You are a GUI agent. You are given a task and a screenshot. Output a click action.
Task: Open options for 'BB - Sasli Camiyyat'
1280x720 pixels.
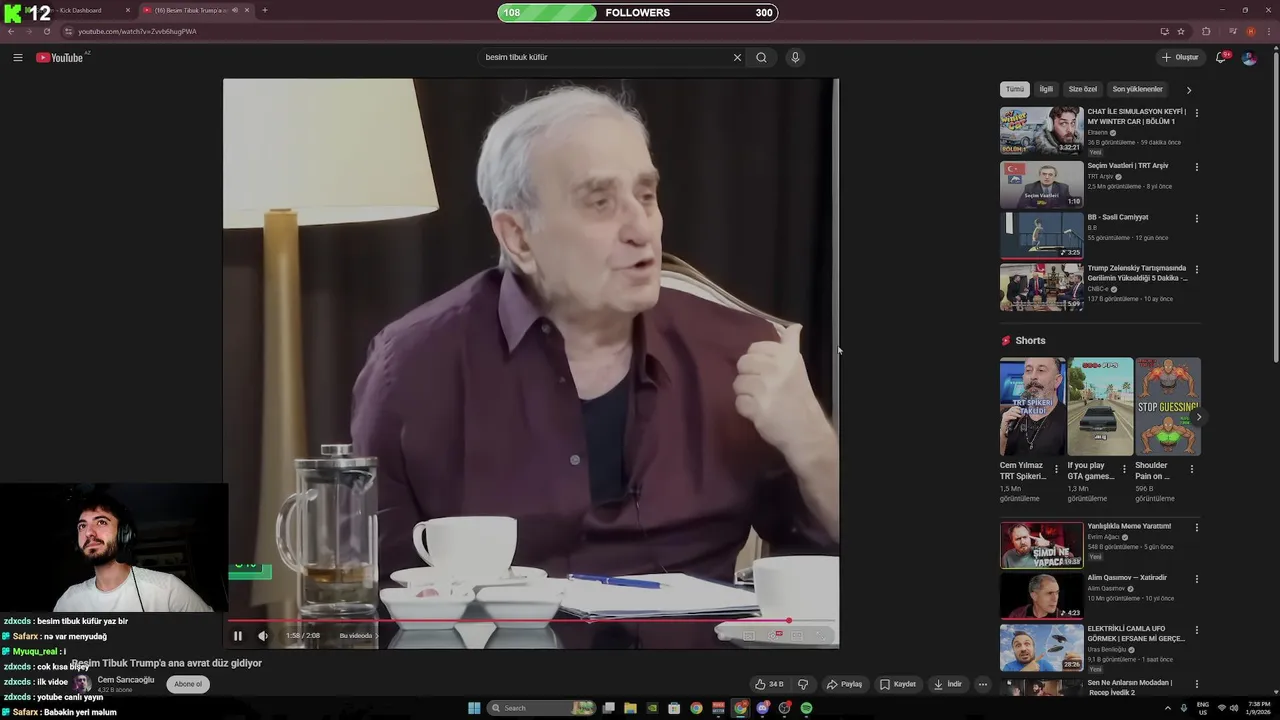1196,218
